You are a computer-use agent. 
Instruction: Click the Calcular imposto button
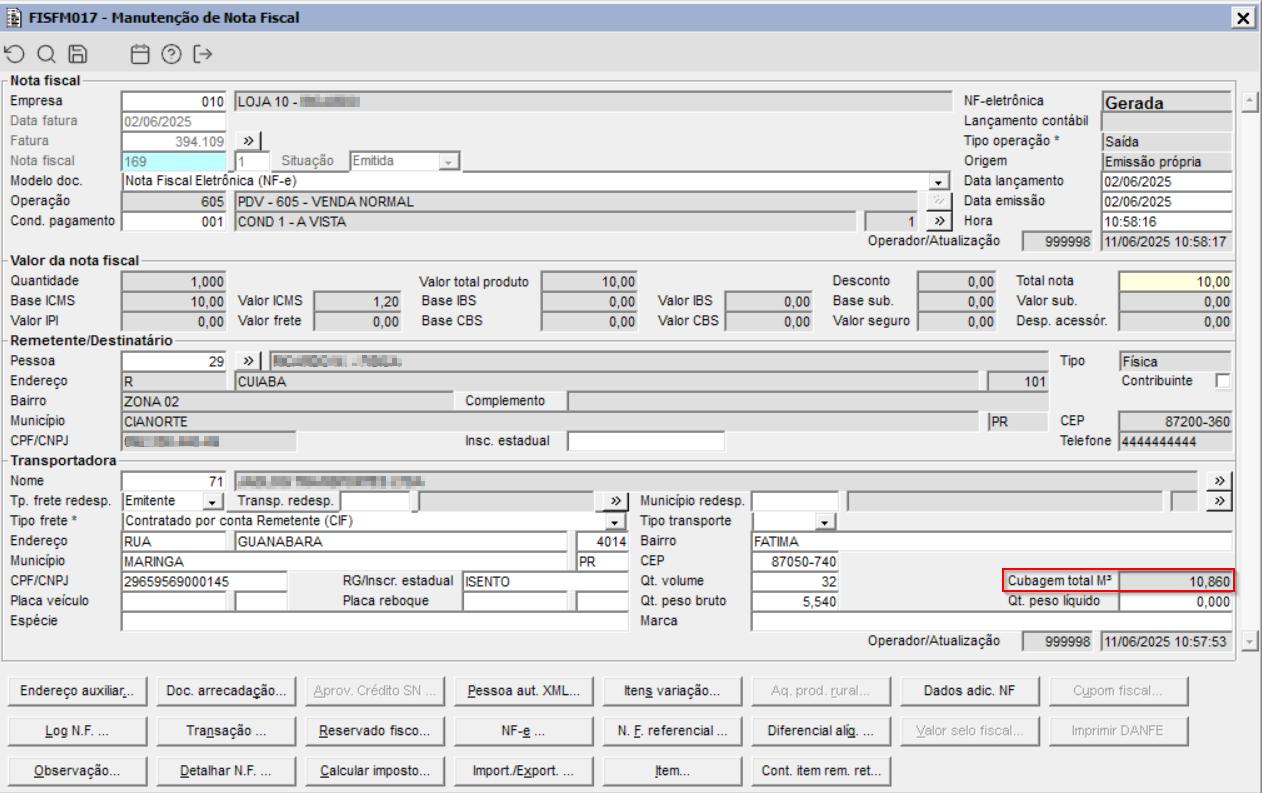pos(375,771)
